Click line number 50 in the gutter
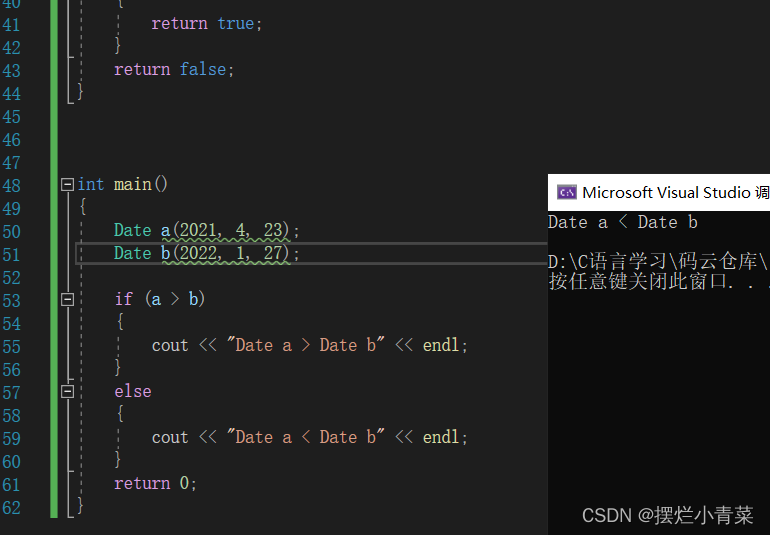The width and height of the screenshot is (770, 535). 11,232
